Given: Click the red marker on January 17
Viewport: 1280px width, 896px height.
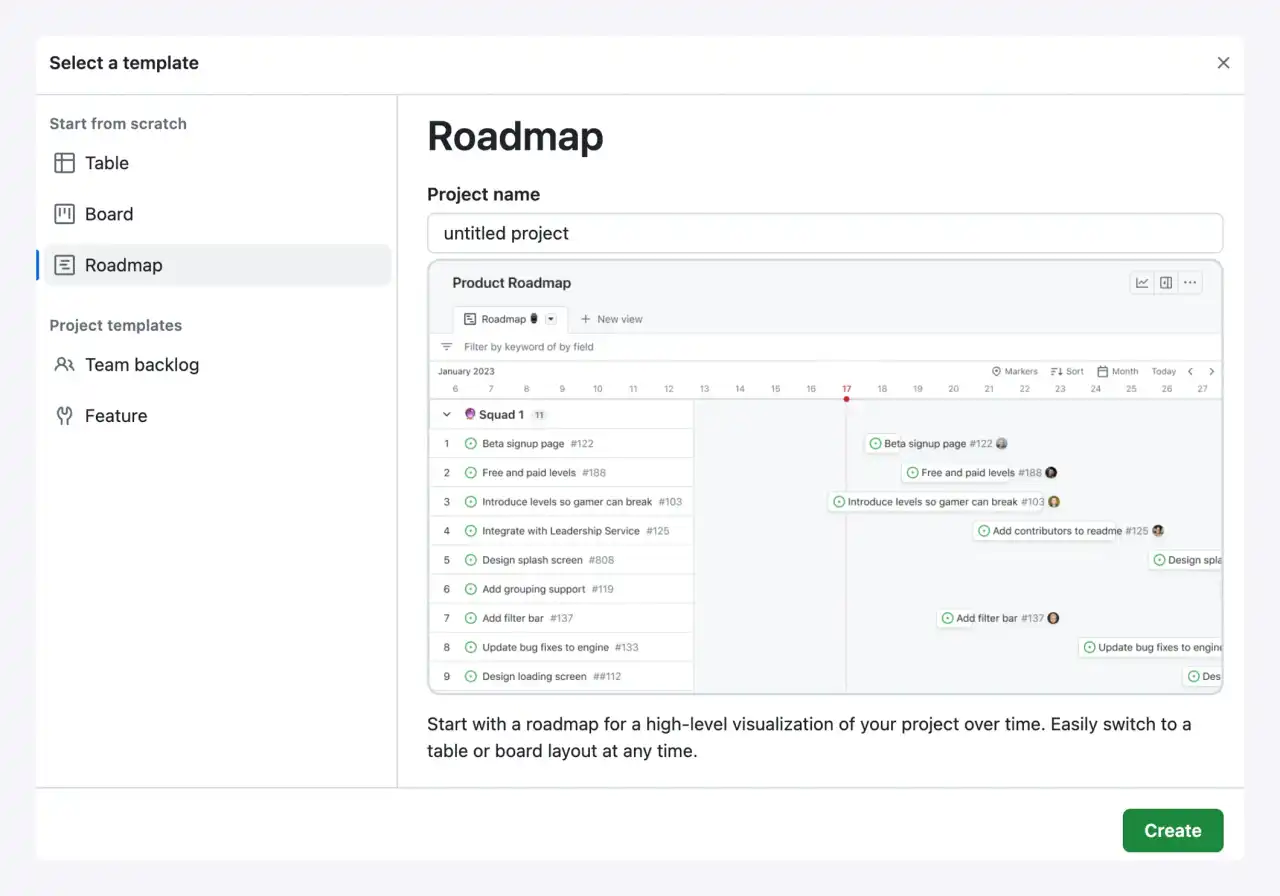Looking at the screenshot, I should (846, 398).
